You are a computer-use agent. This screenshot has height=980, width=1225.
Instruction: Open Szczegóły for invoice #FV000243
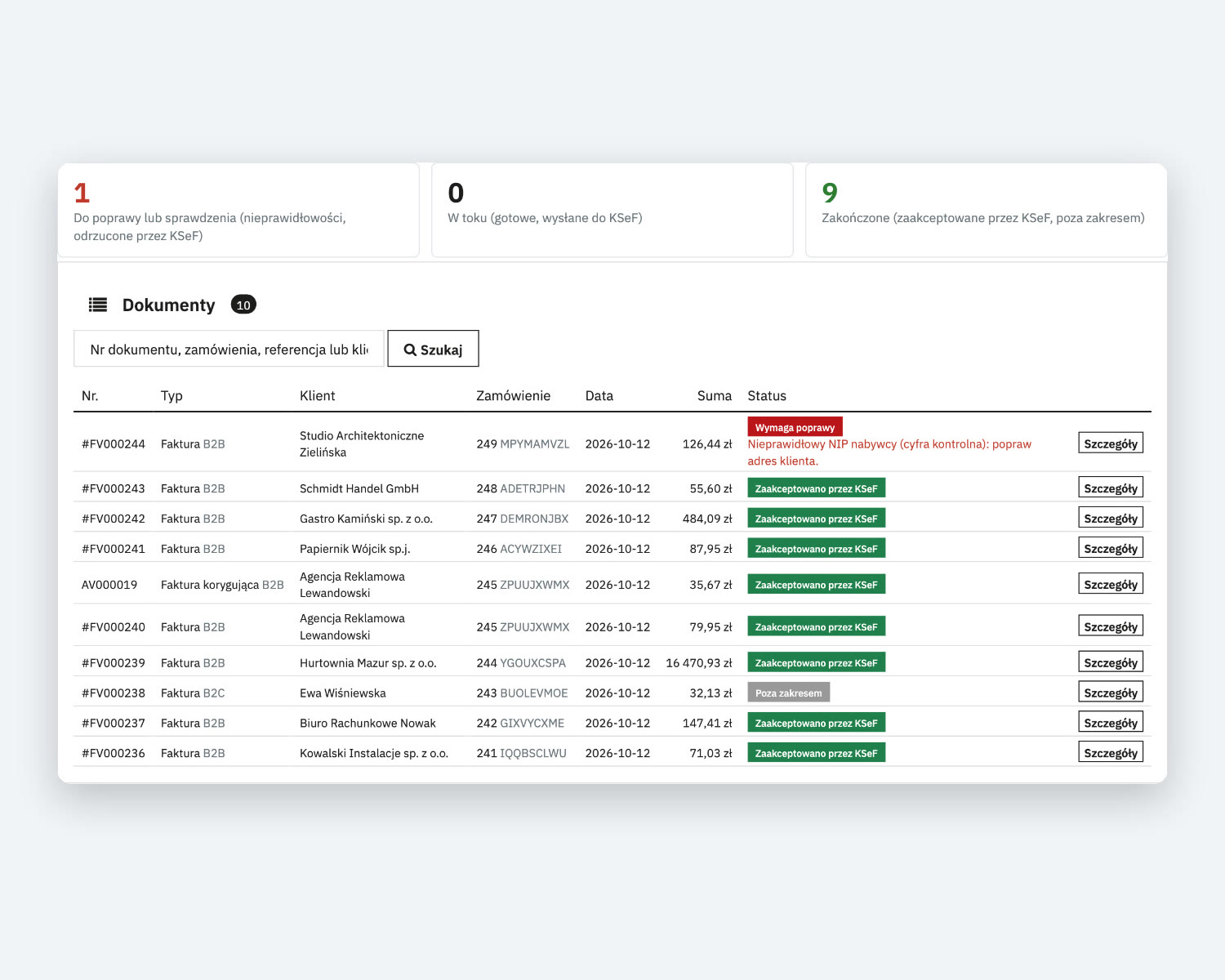[x=1111, y=488]
